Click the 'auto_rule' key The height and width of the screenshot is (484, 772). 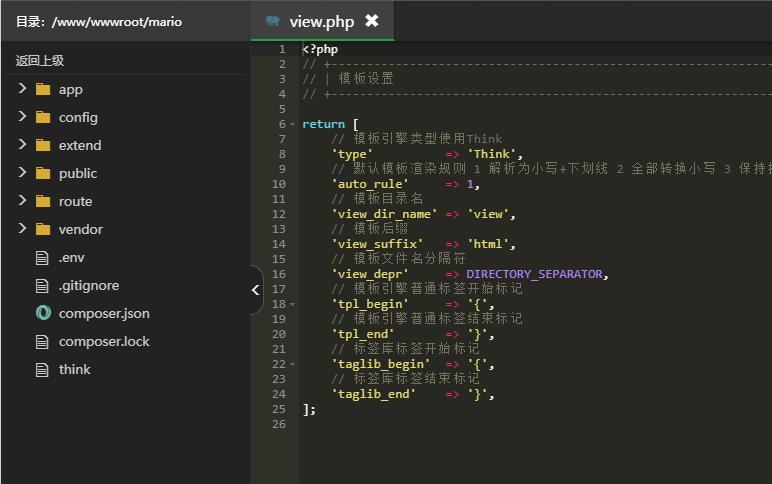(x=370, y=184)
